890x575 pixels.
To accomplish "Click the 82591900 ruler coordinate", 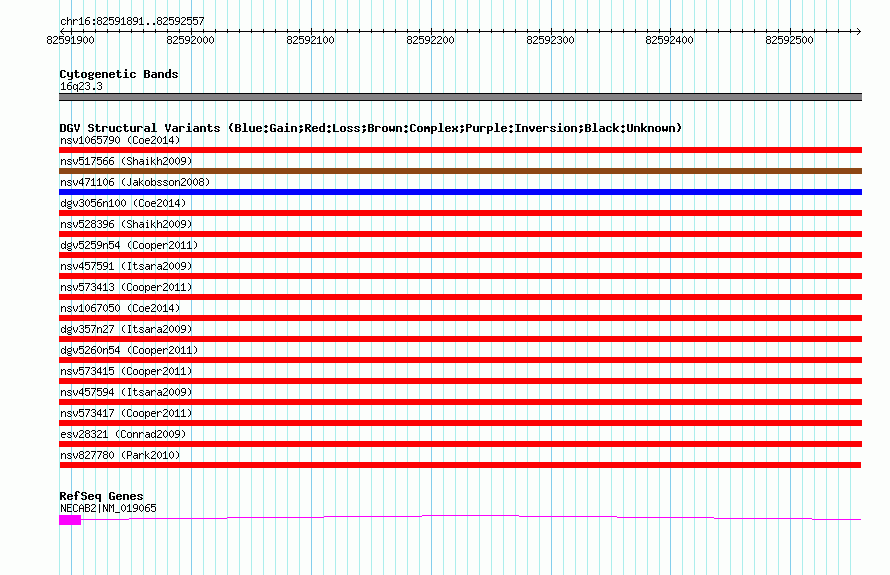I will pyautogui.click(x=70, y=40).
